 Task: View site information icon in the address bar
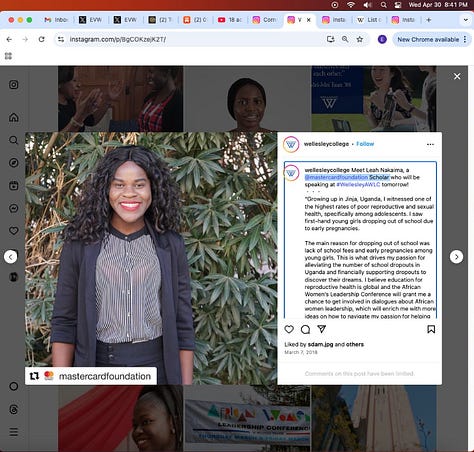point(61,39)
